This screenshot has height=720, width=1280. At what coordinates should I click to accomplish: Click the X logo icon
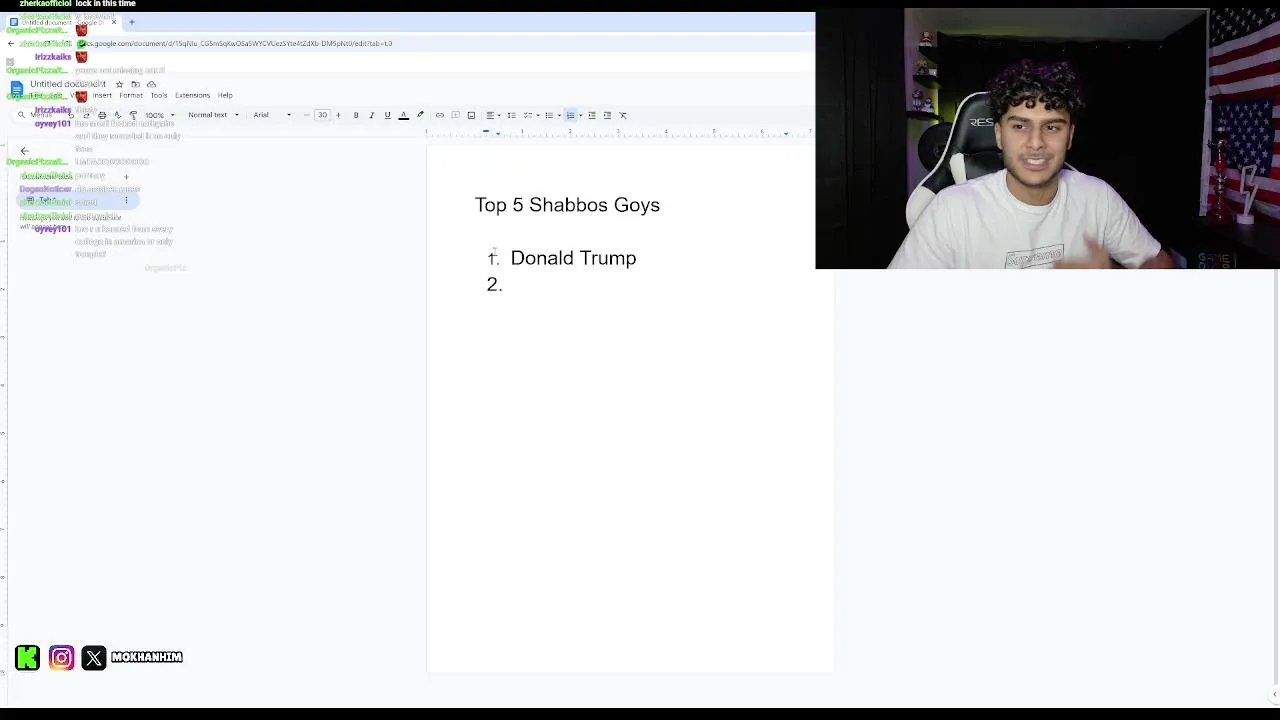click(x=94, y=657)
